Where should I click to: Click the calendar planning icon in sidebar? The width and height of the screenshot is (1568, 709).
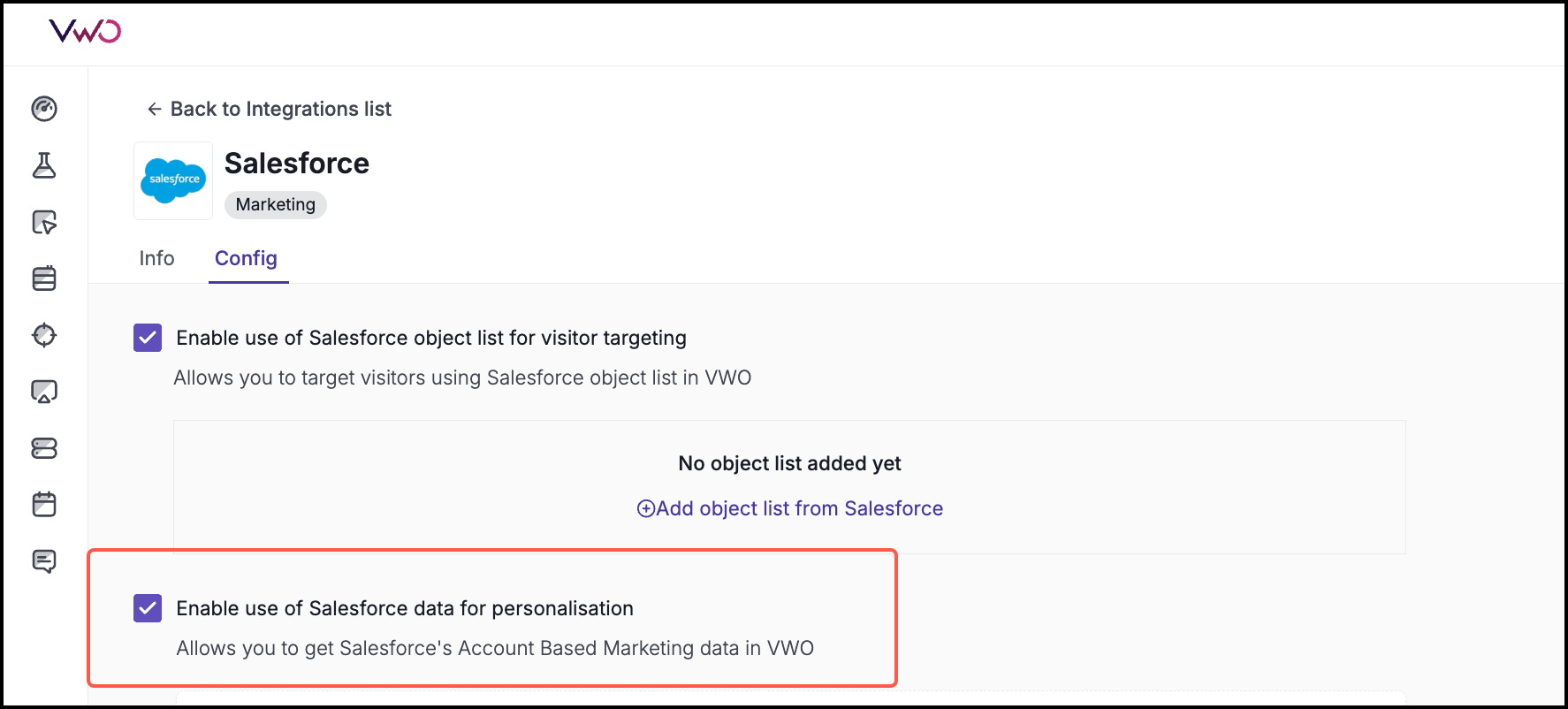(x=44, y=504)
